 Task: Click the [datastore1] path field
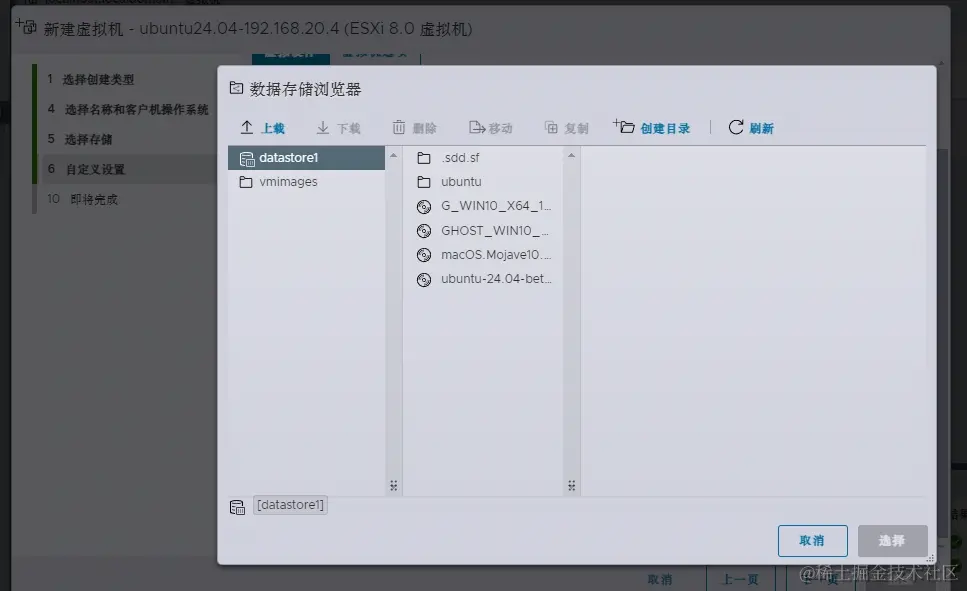(x=290, y=505)
